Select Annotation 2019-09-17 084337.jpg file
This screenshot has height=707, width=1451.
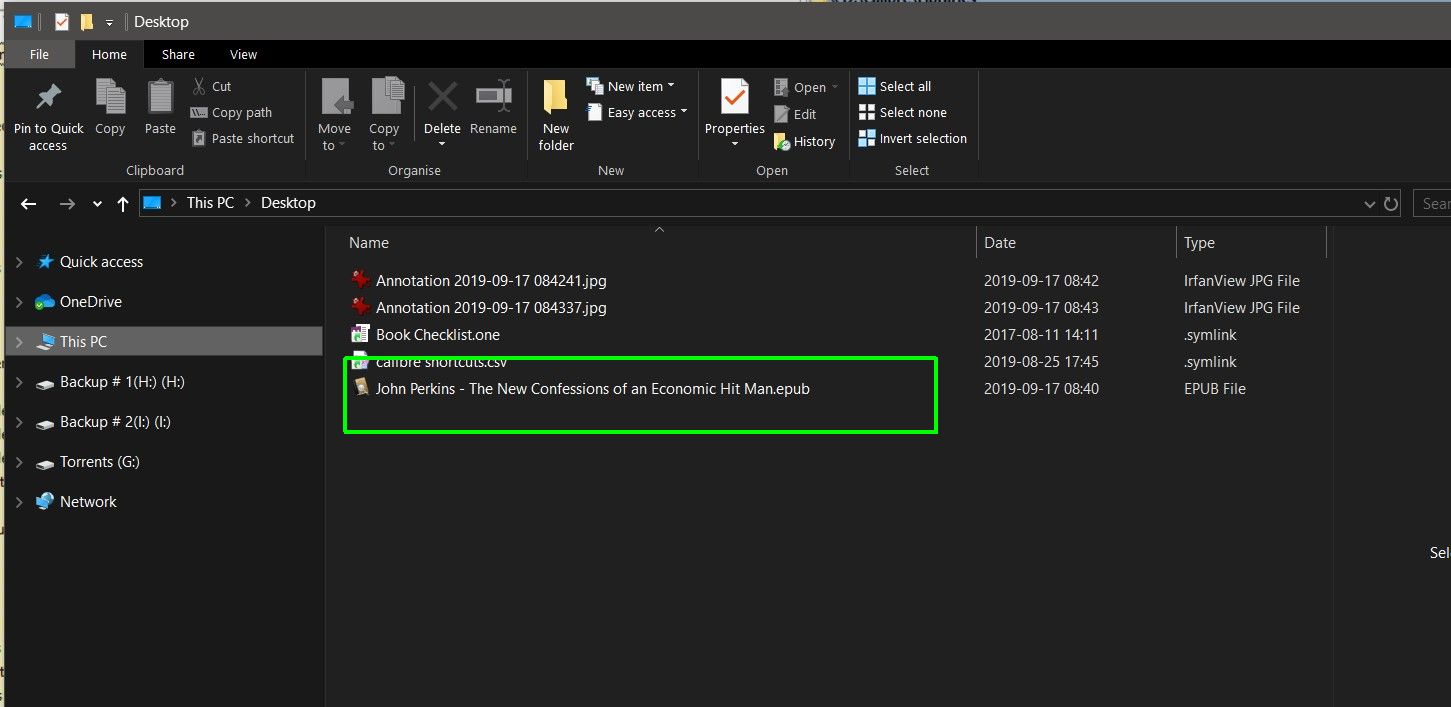coord(491,308)
